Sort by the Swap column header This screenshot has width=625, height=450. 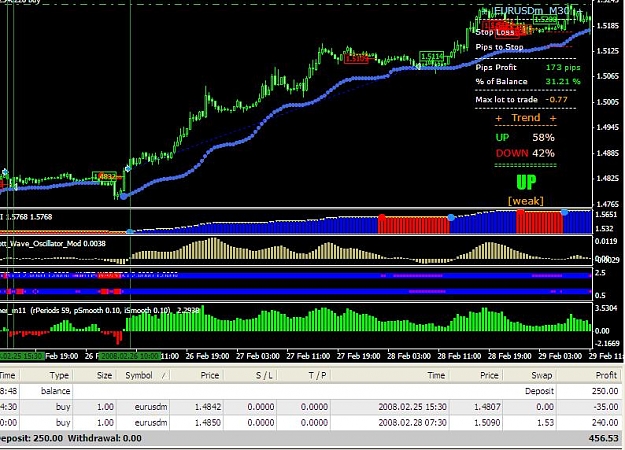542,375
